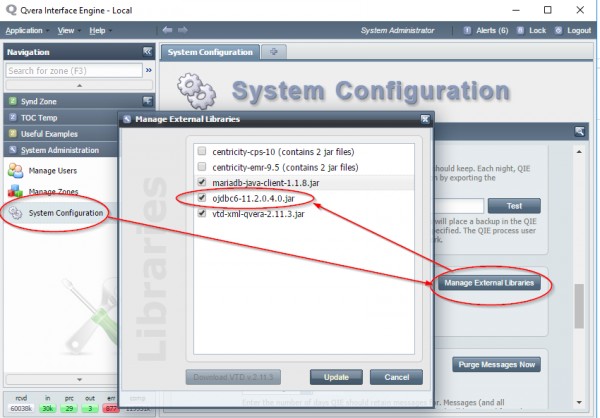Enable the centricity-cps-10 library checkbox

(203, 151)
